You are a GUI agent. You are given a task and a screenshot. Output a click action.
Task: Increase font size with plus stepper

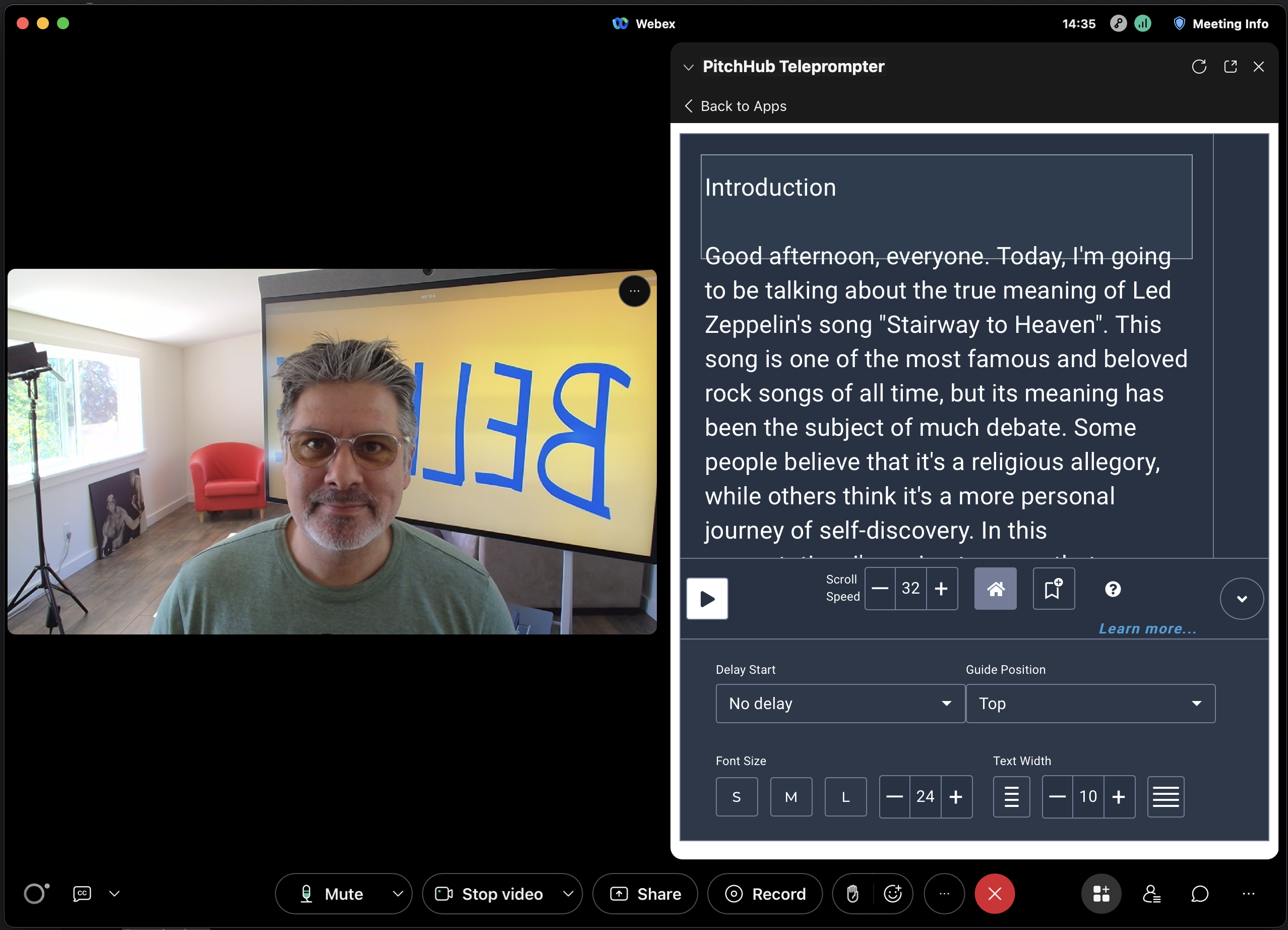click(954, 797)
